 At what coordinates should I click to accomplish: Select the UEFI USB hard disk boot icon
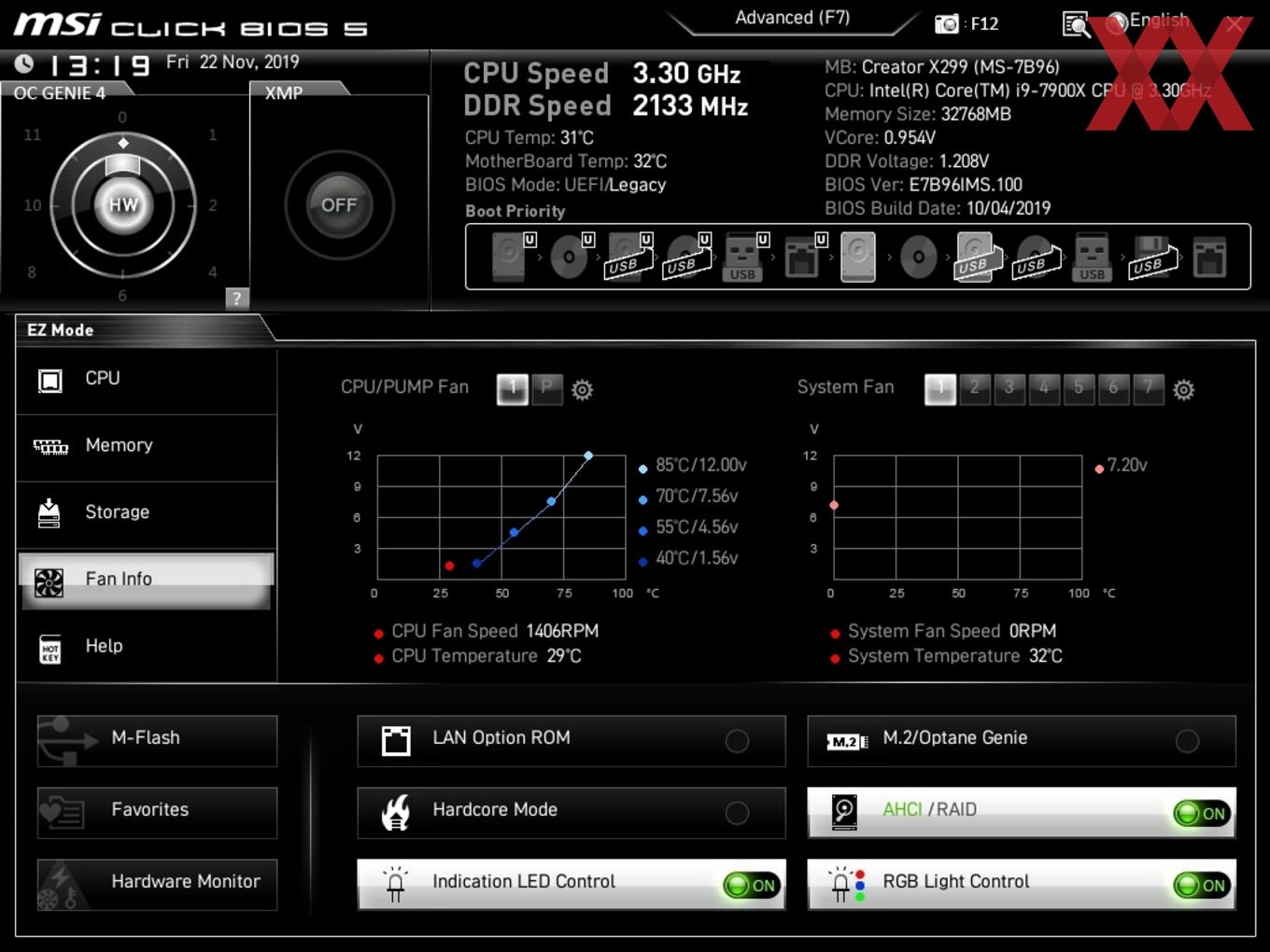(628, 257)
